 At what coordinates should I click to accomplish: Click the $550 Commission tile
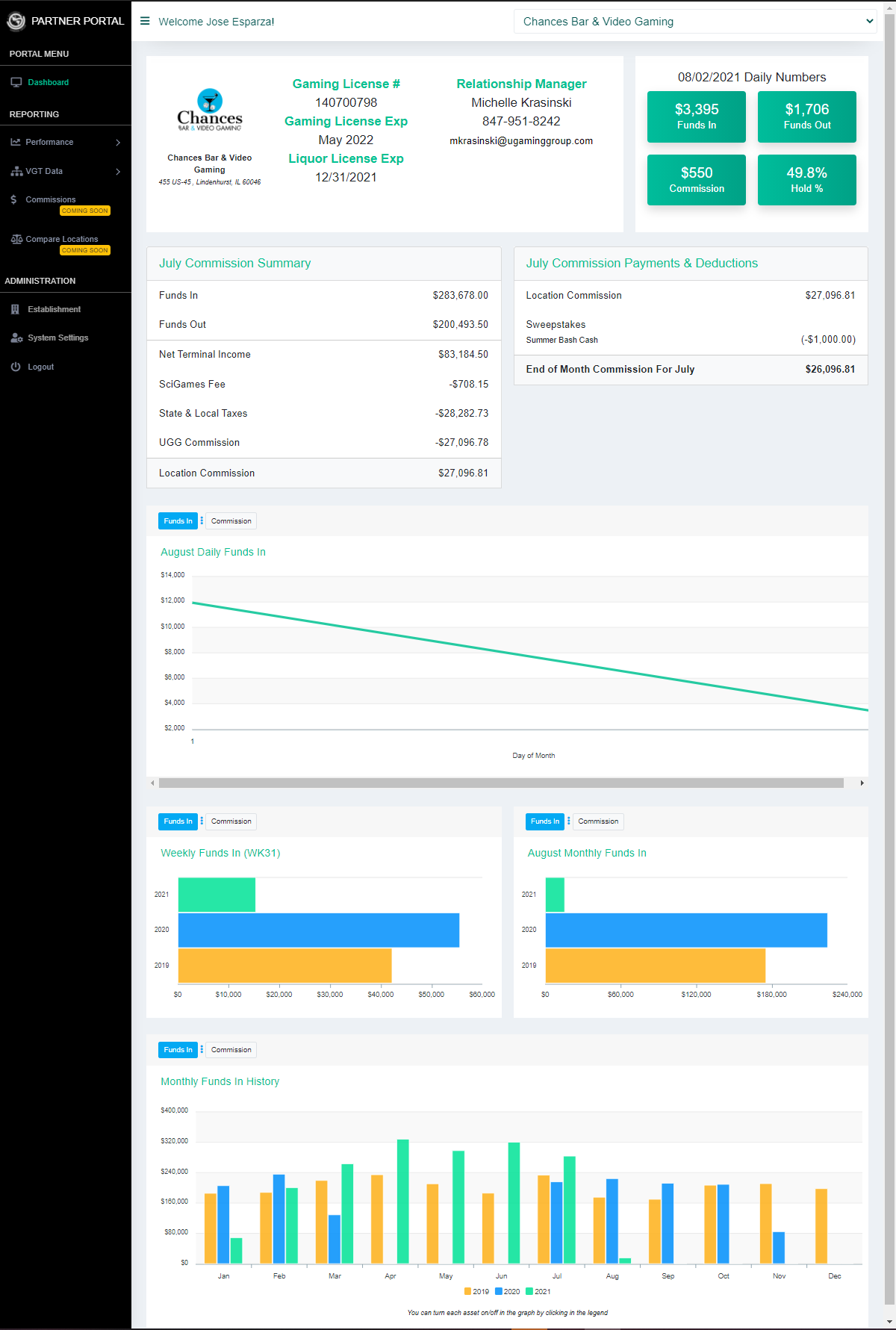coord(697,180)
